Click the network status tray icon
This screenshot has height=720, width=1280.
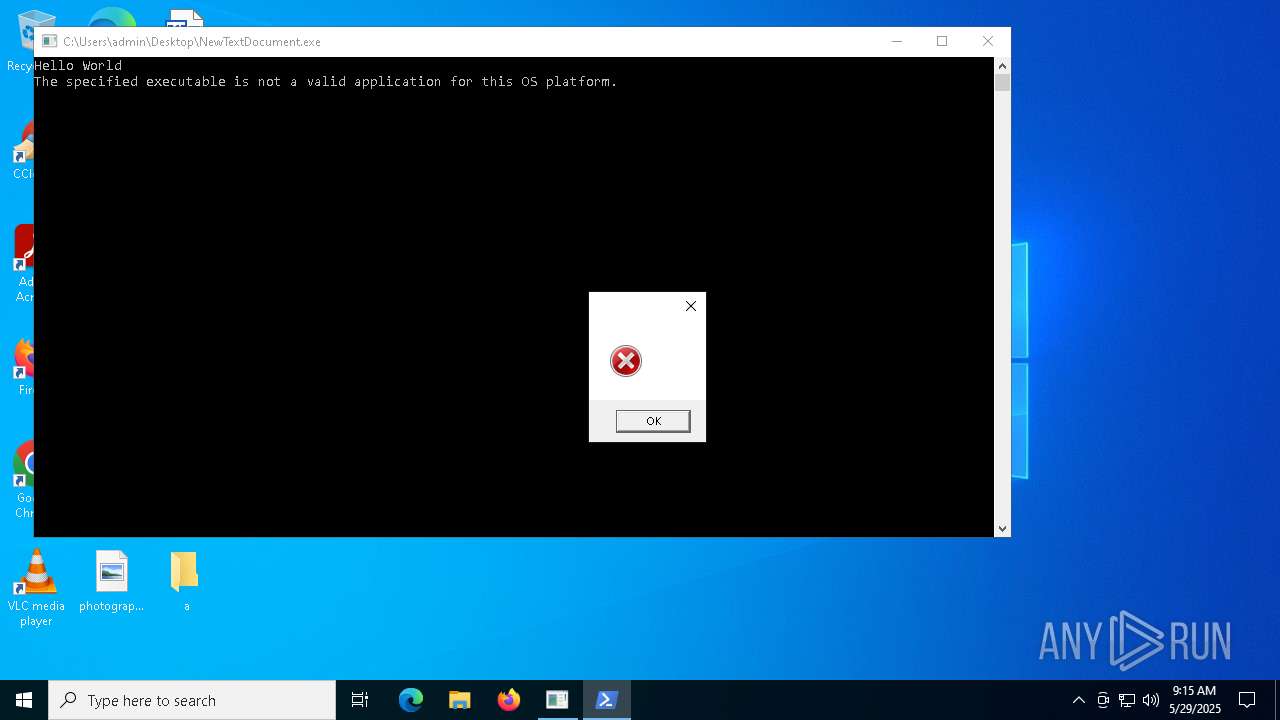tap(1127, 700)
